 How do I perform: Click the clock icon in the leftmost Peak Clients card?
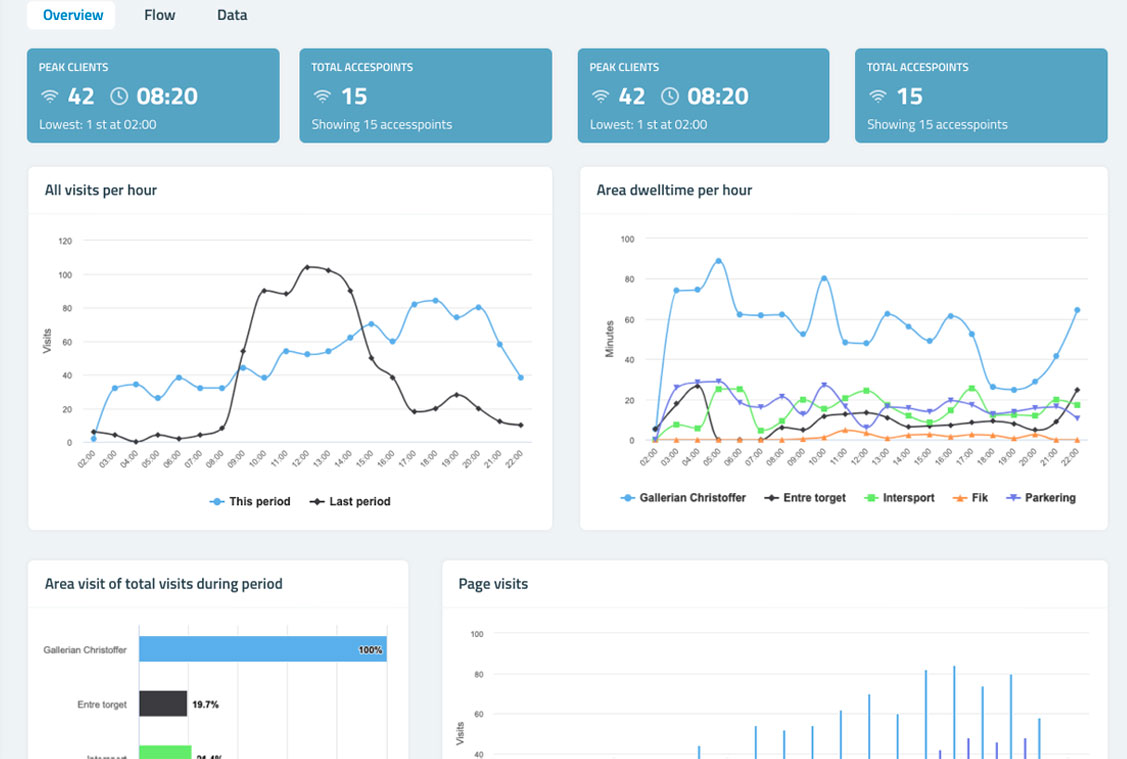click(x=119, y=97)
